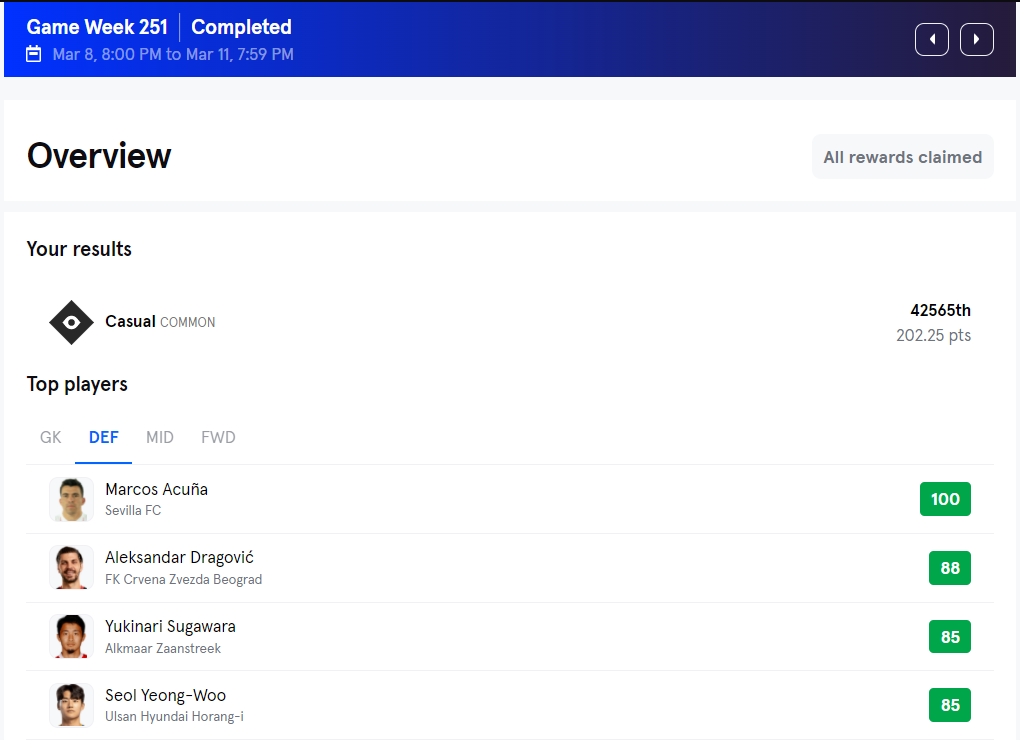Open Marcos Acuña's player photo
Screen dimensions: 1020x740
[72, 499]
